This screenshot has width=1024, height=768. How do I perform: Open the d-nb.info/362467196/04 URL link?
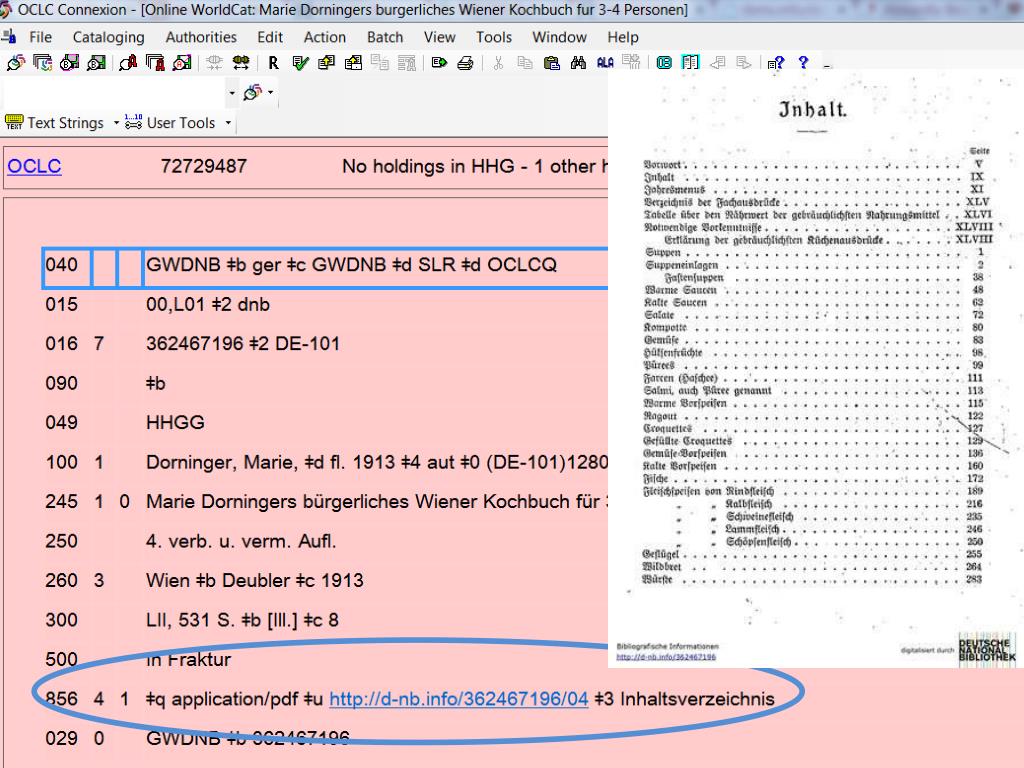[458, 699]
